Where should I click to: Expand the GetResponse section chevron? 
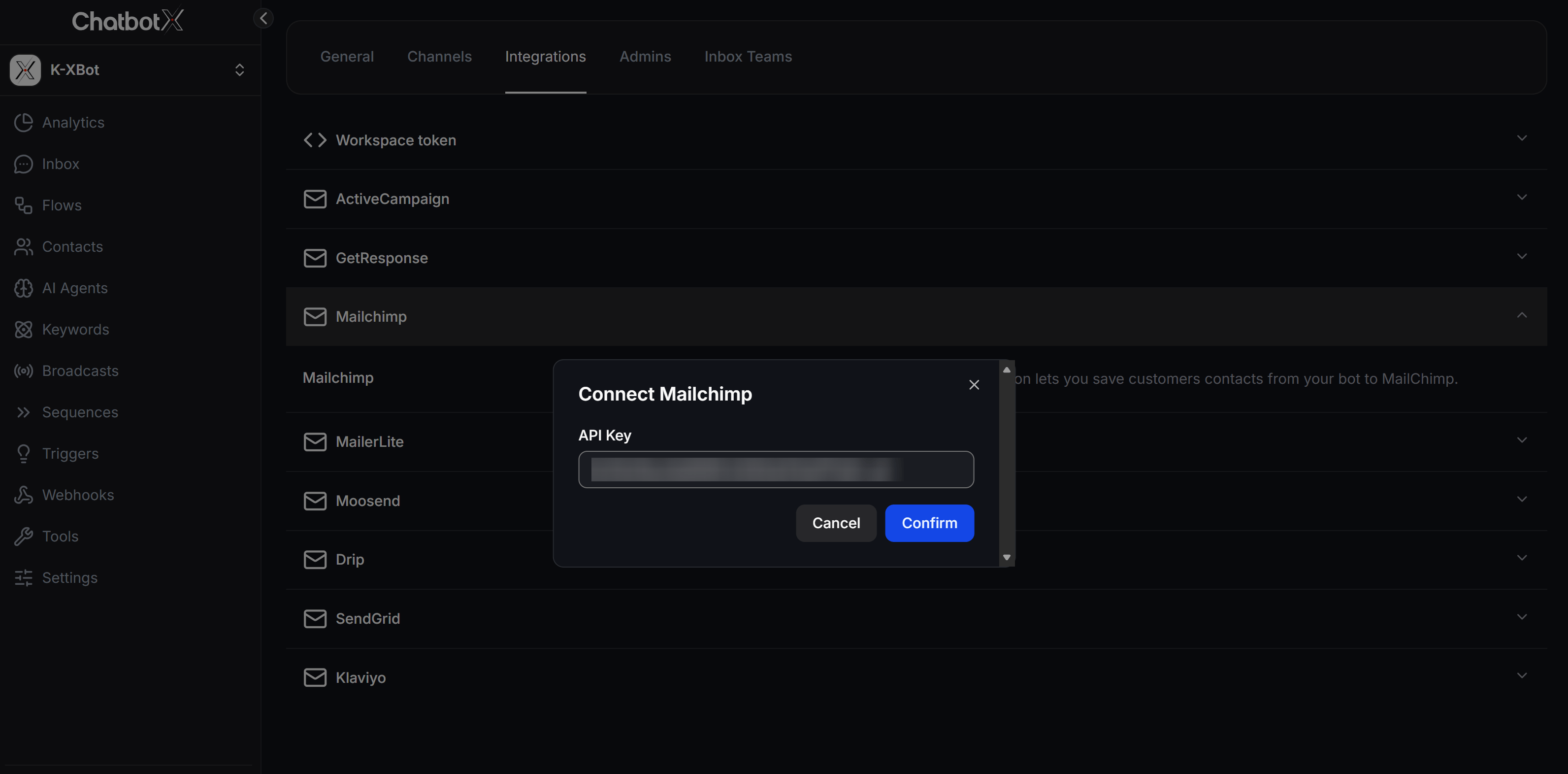(x=1522, y=256)
